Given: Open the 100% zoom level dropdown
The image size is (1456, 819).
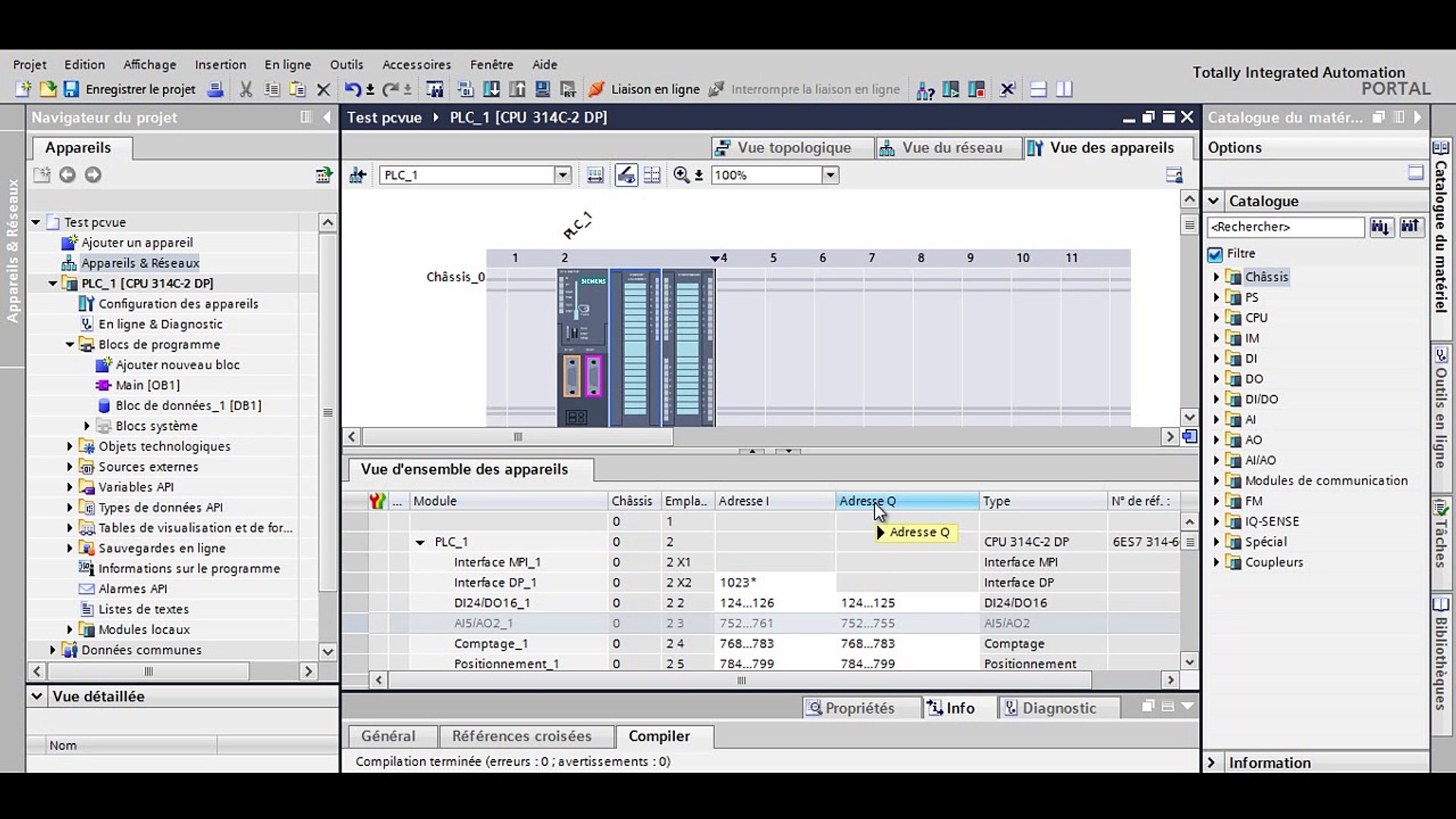Looking at the screenshot, I should coord(830,175).
